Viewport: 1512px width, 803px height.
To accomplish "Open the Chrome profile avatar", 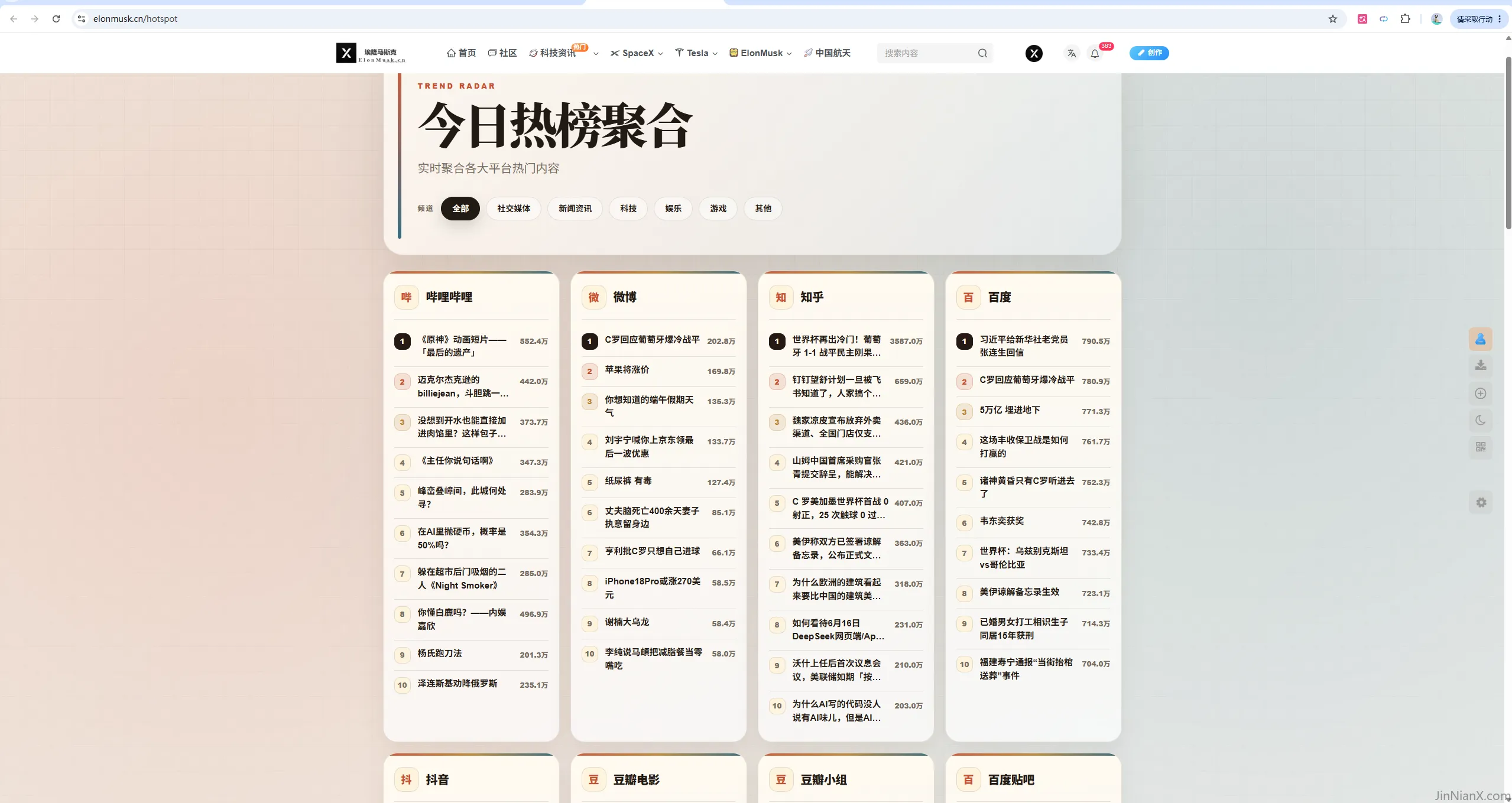I will tap(1436, 19).
